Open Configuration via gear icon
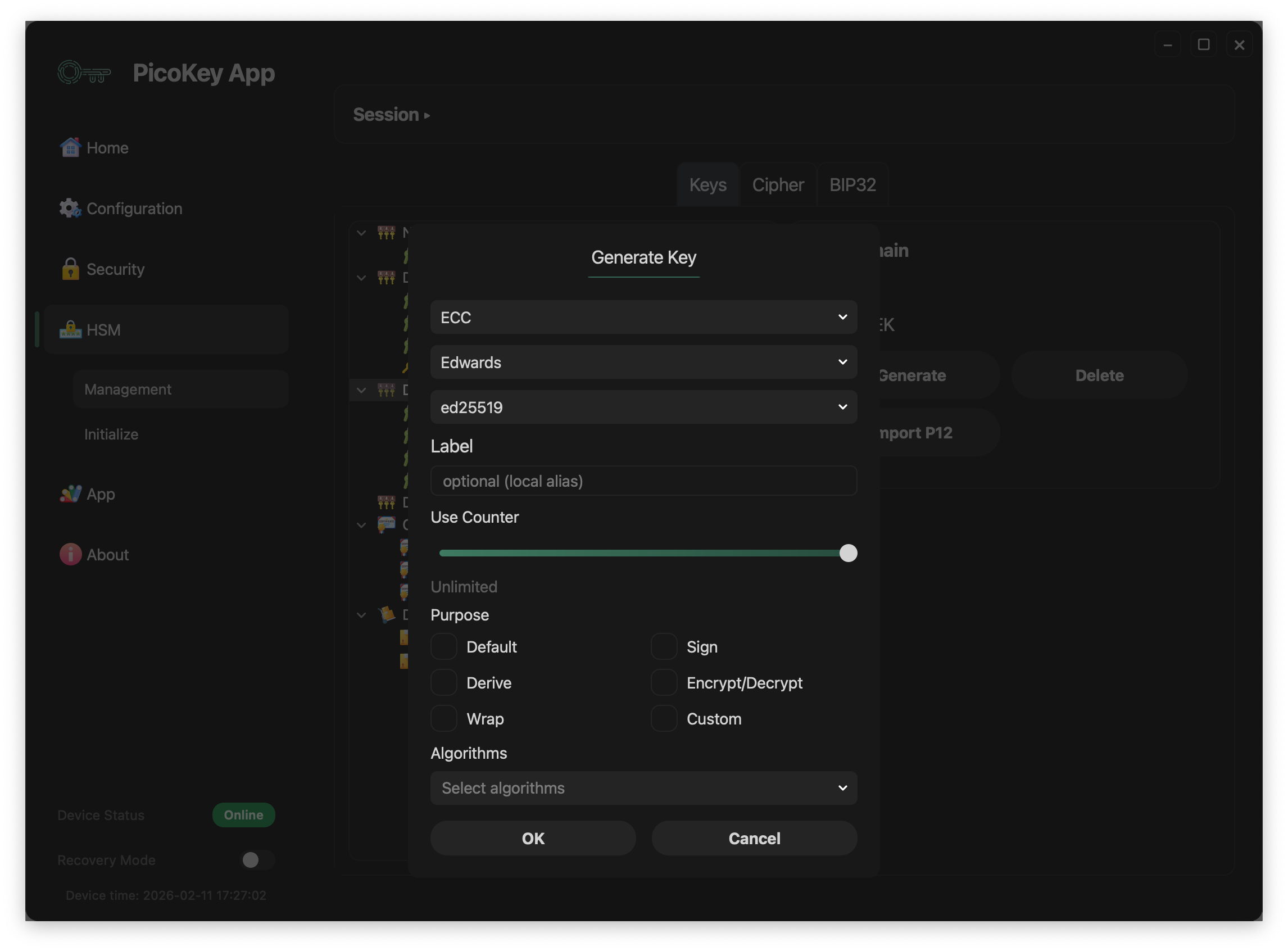Viewport: 1288px width, 951px height. point(70,209)
